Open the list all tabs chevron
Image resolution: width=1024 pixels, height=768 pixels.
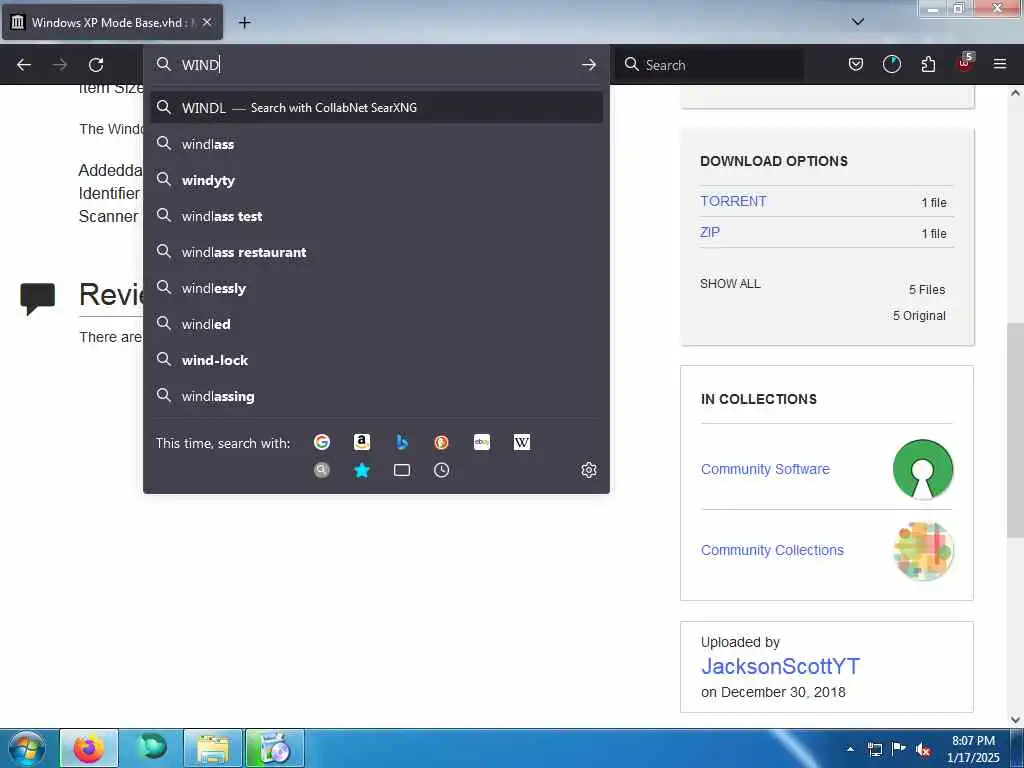pyautogui.click(x=858, y=22)
